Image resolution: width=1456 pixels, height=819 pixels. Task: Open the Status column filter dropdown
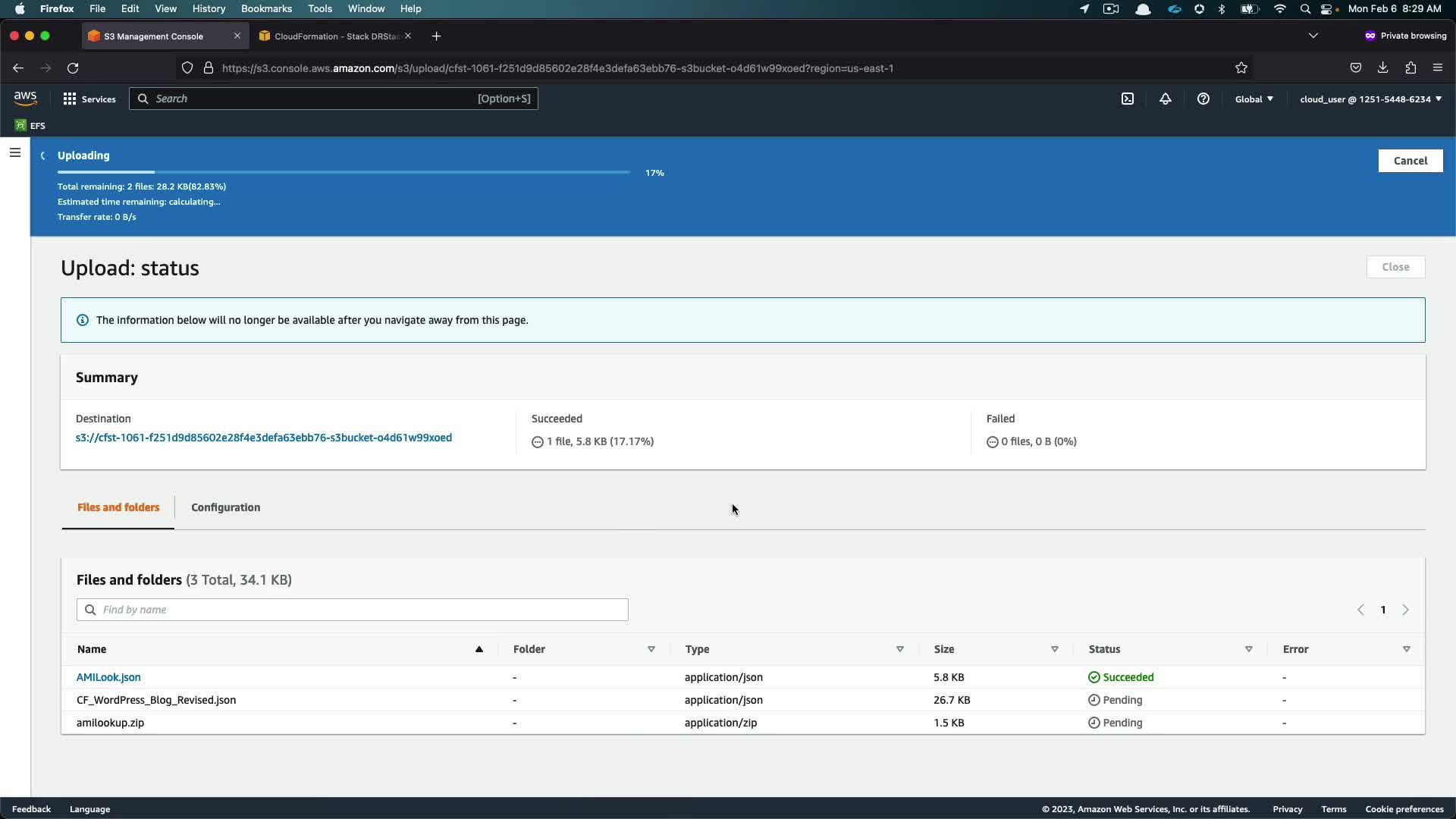1249,649
